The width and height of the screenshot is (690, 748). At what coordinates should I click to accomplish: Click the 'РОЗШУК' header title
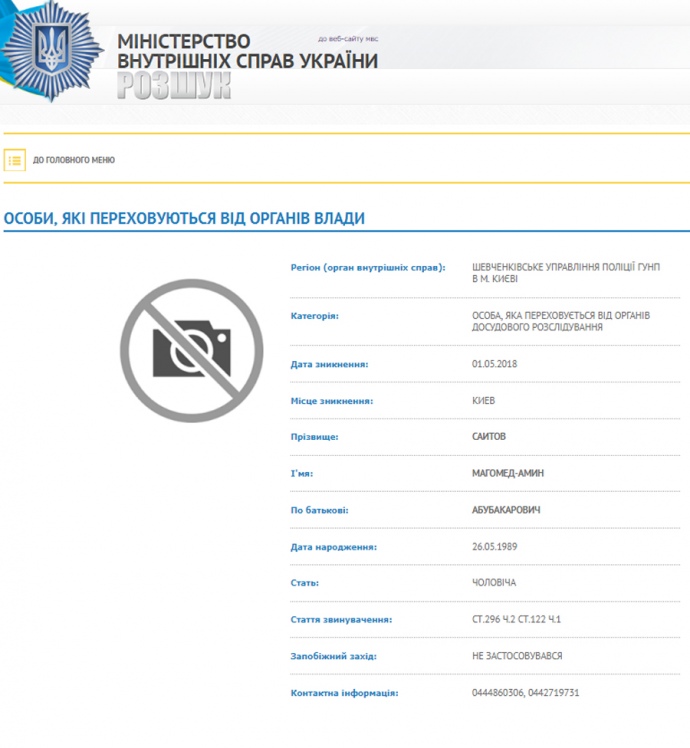[174, 87]
